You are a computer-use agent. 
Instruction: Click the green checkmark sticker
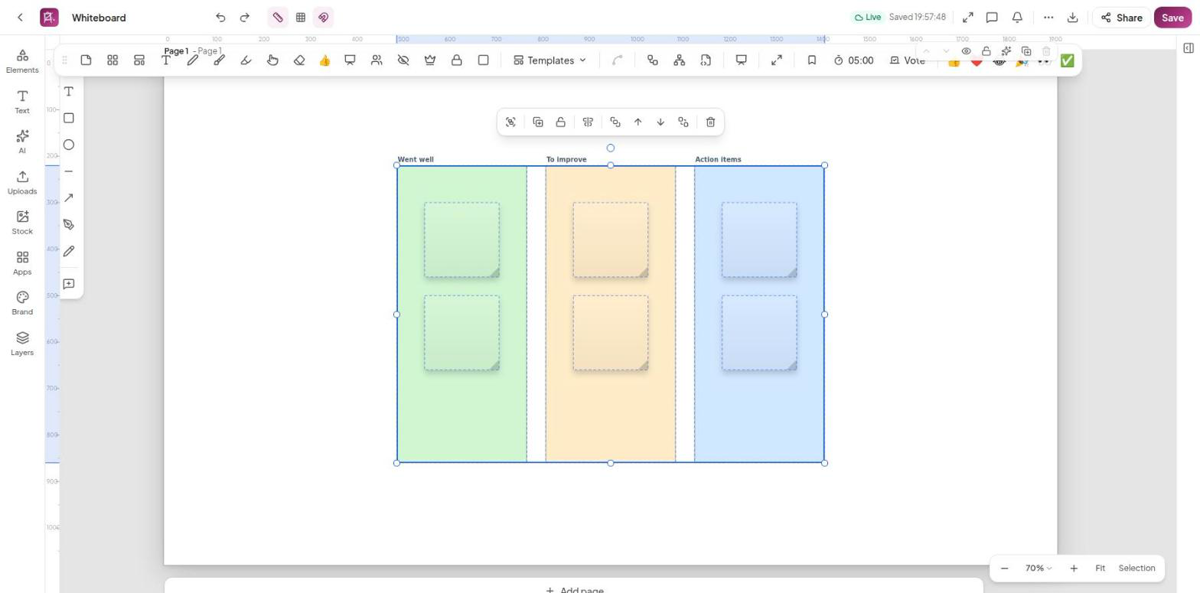click(x=1067, y=61)
